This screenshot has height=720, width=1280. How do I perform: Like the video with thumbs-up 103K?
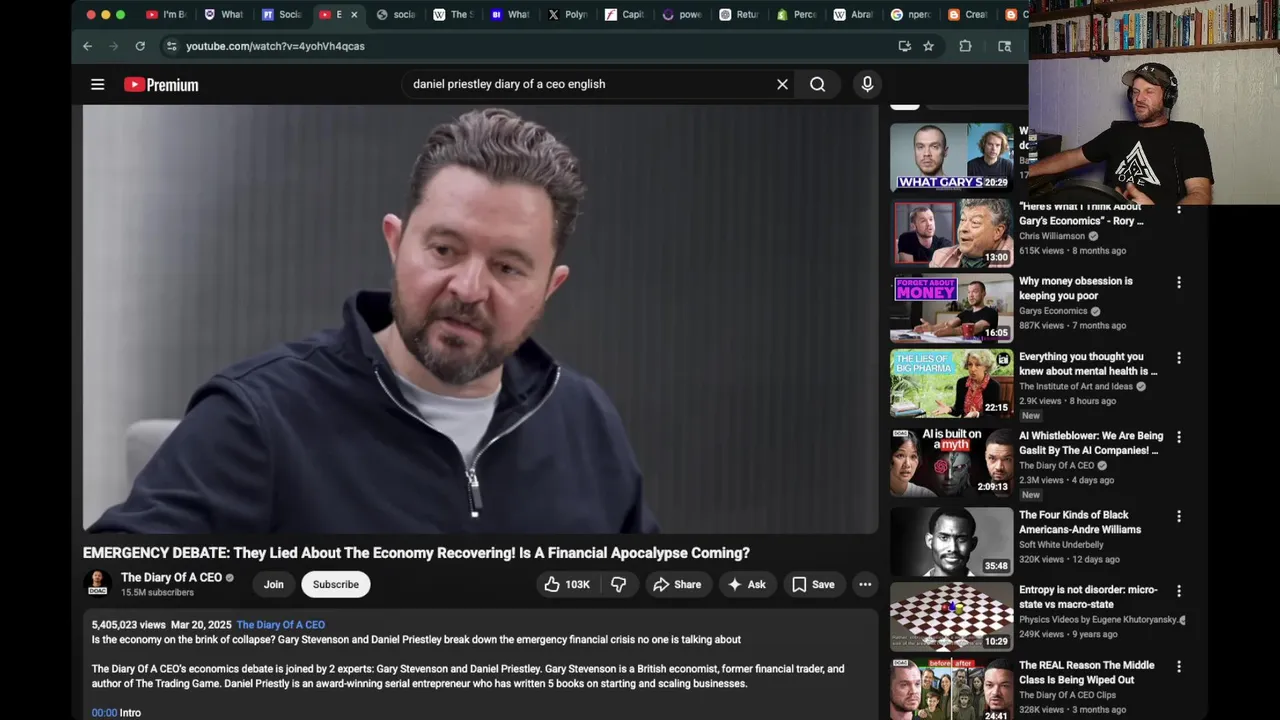(x=568, y=584)
